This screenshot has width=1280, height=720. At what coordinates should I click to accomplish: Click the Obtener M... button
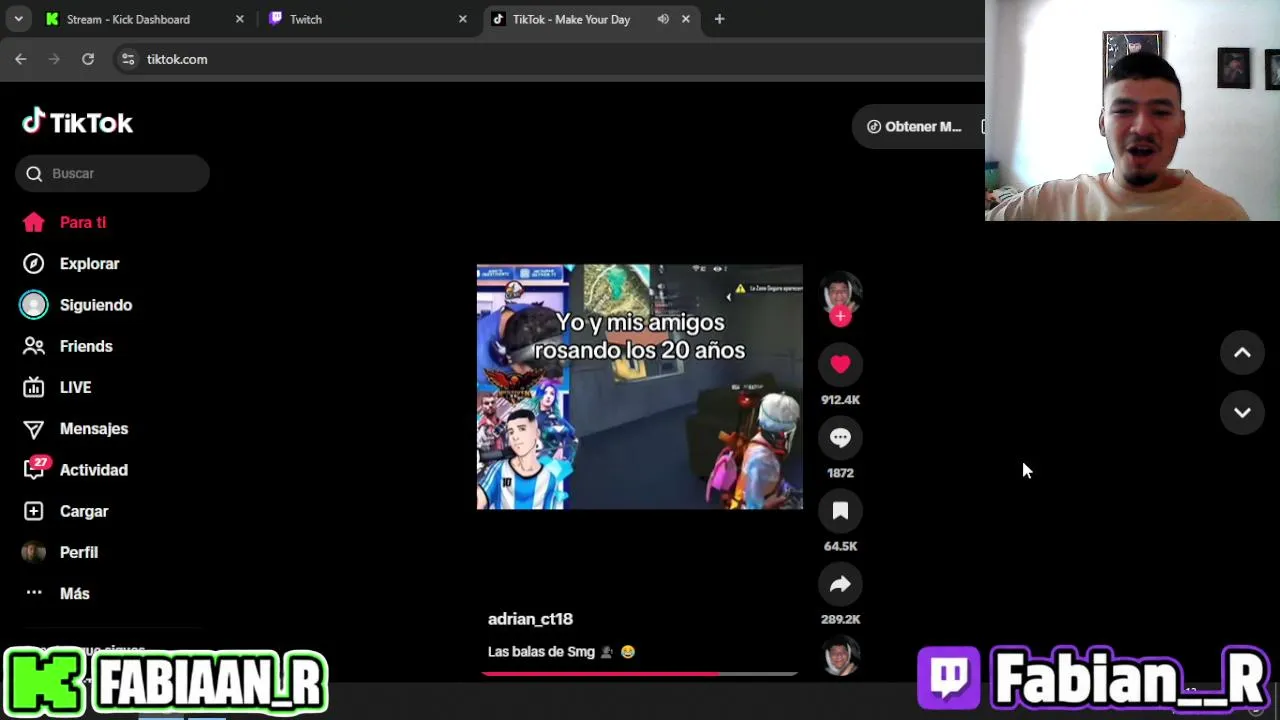(916, 127)
